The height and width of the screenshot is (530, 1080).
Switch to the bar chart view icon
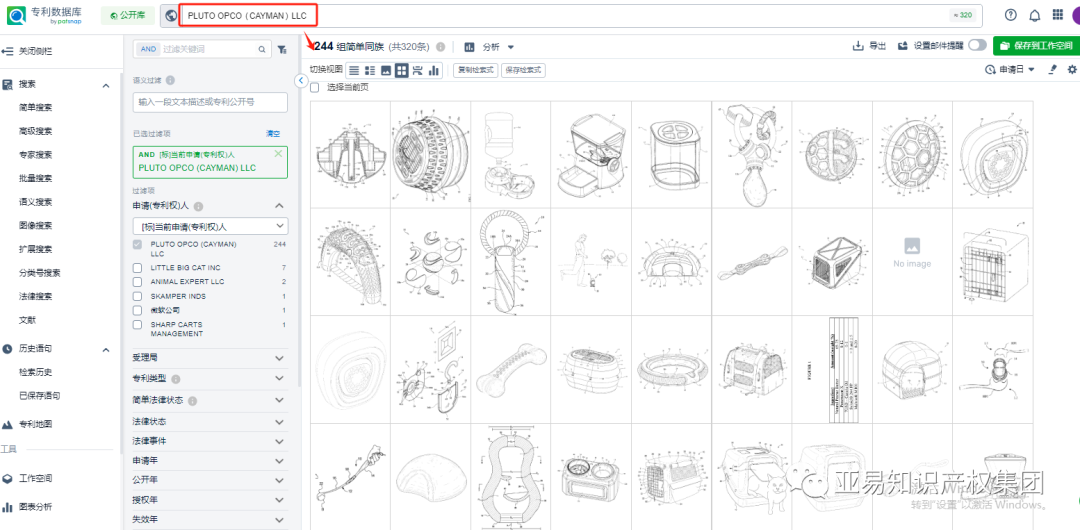coord(434,70)
